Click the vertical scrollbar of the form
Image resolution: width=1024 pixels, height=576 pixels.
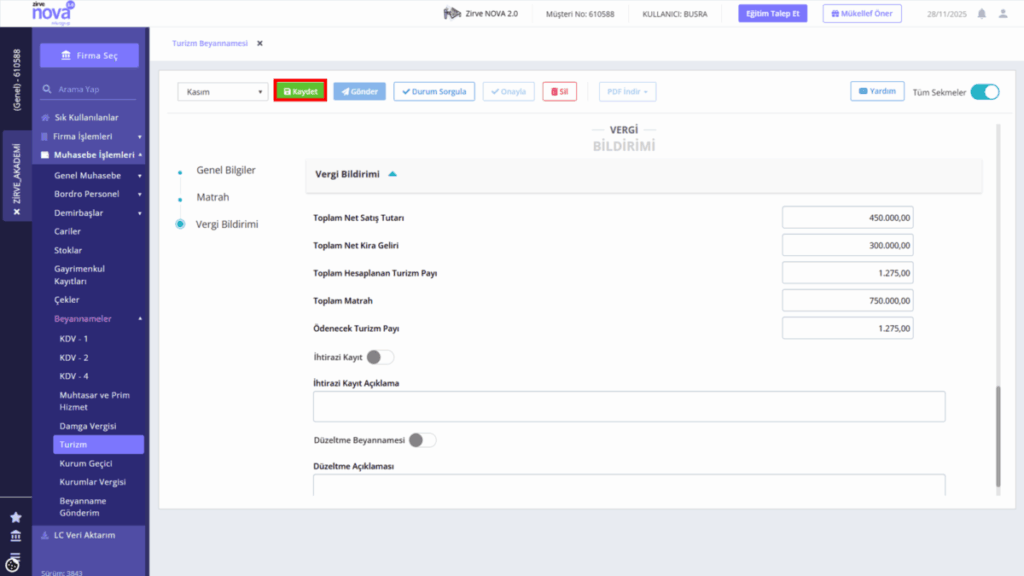[x=998, y=436]
